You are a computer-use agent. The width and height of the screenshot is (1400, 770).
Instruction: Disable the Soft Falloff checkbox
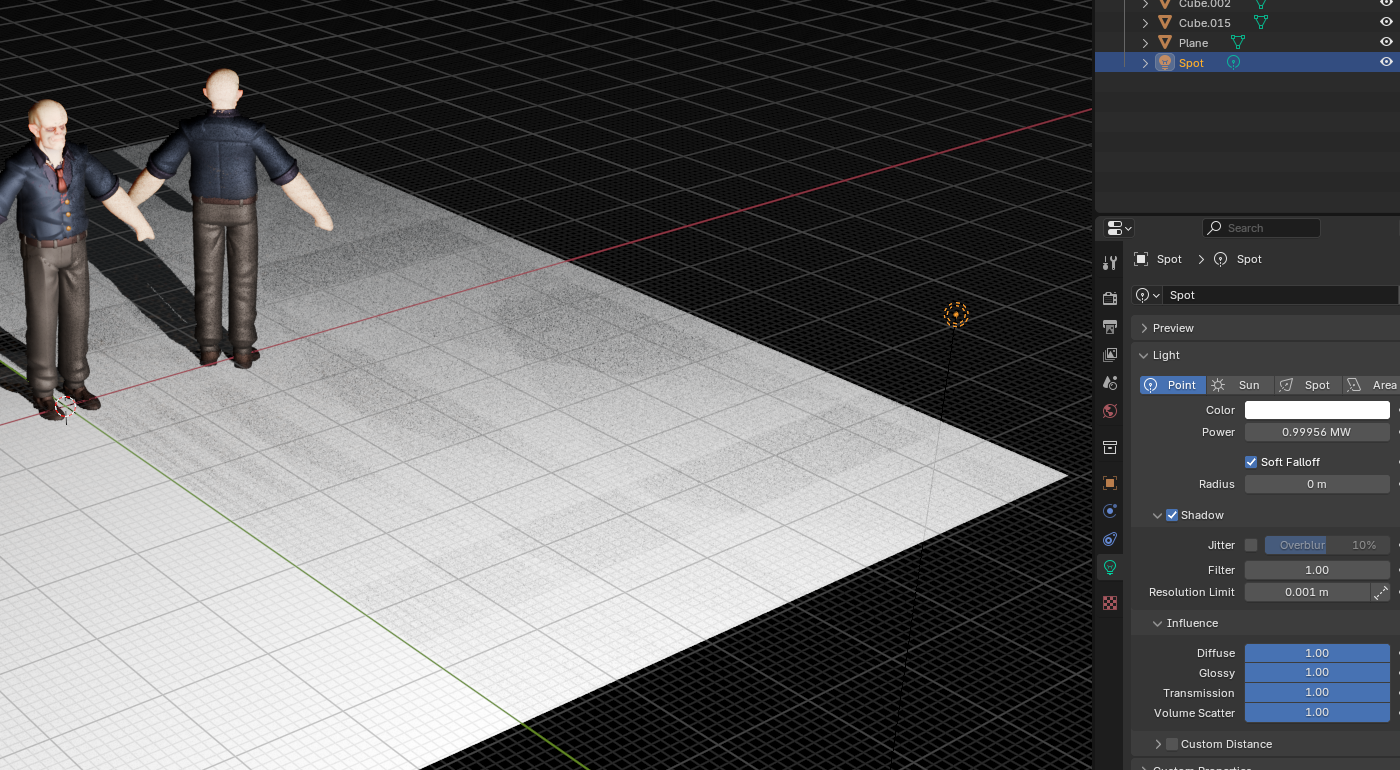[1250, 462]
